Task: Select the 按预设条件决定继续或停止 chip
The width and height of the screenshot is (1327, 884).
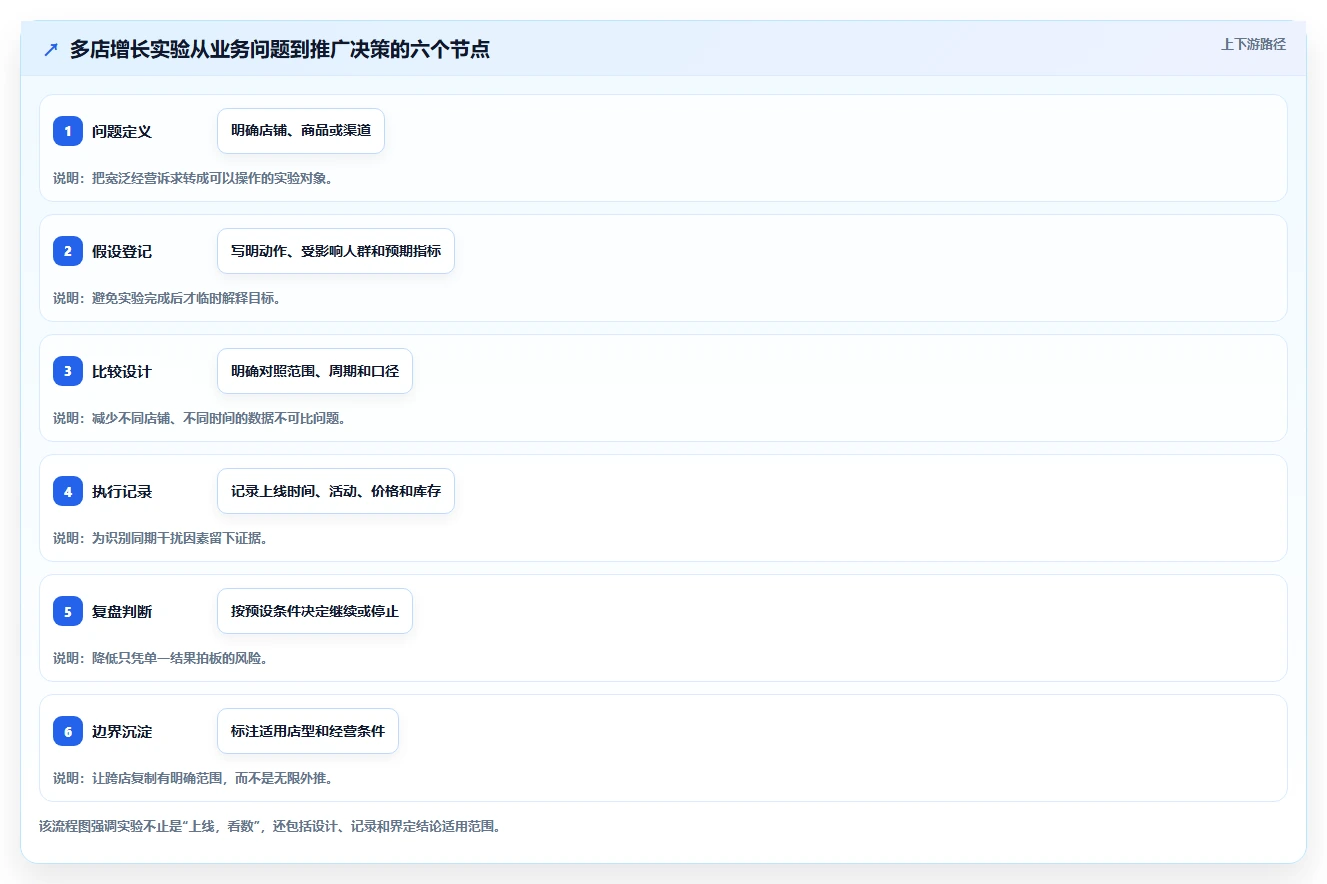Action: click(315, 611)
